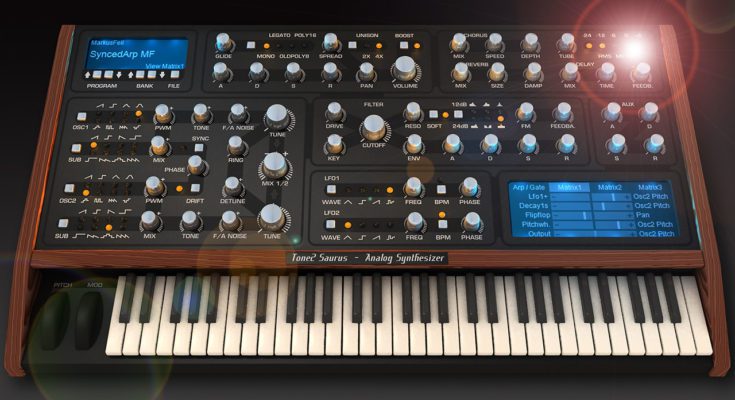Click the Filter Drive knob
Screen dimensions: 735x400
334,113
